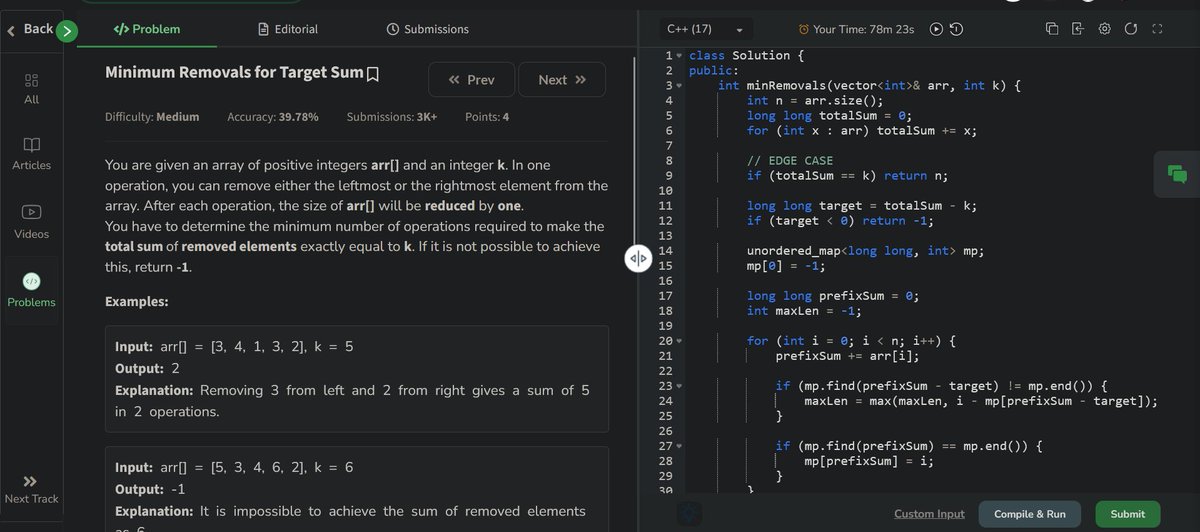Image resolution: width=1200 pixels, height=532 pixels.
Task: Click the alarm clock timer icon
Action: click(x=804, y=29)
